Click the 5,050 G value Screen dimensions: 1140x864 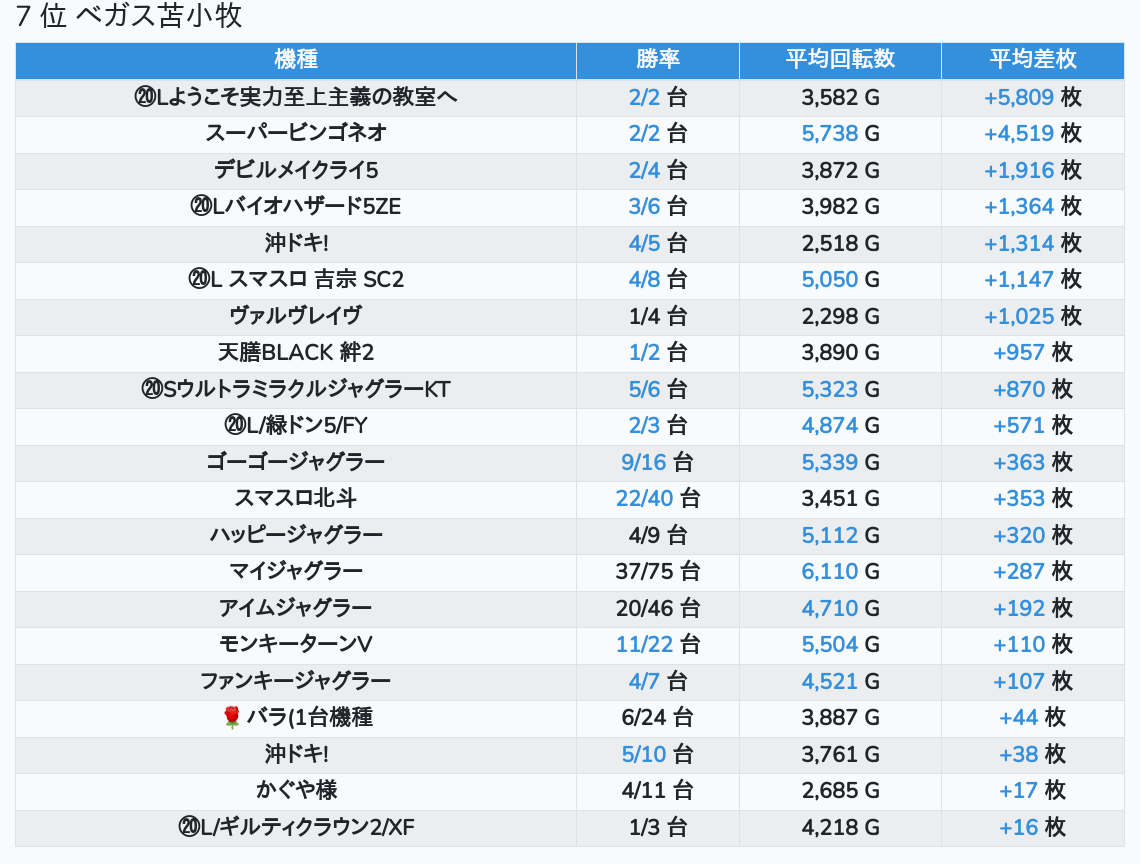click(840, 279)
